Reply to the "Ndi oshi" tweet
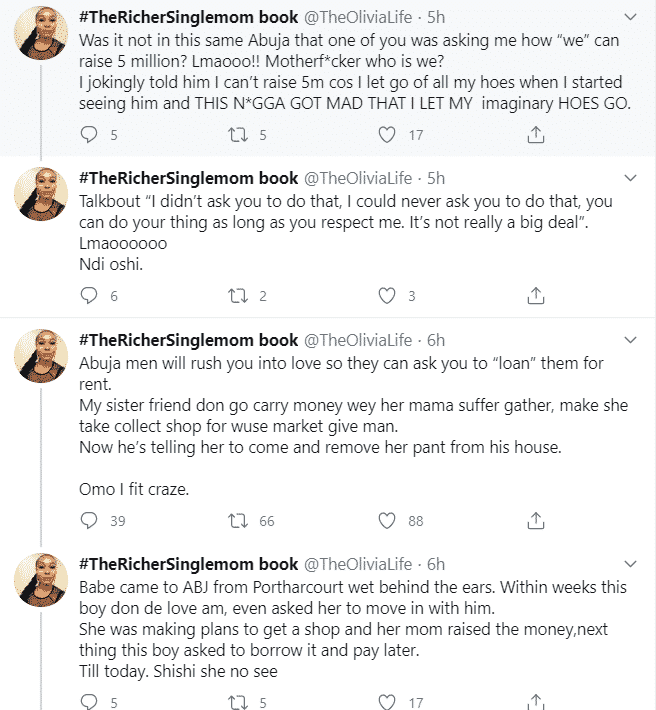Viewport: 656px width, 710px height. pyautogui.click(x=89, y=295)
